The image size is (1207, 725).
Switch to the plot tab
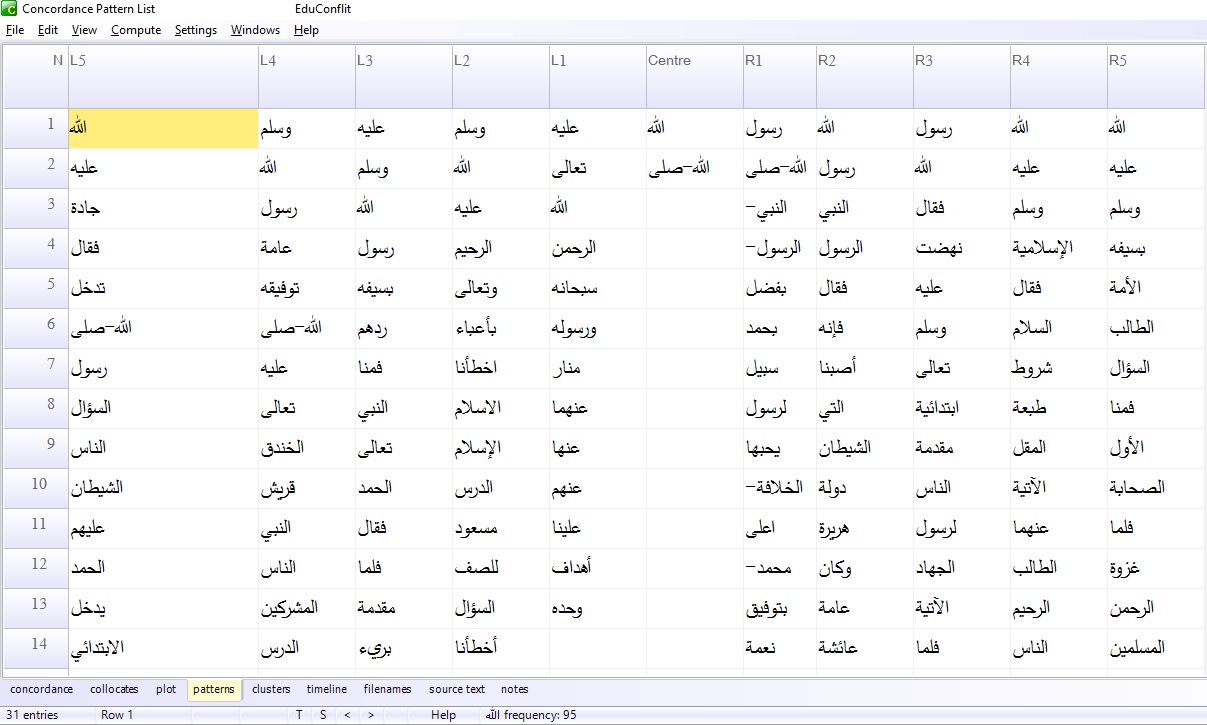166,689
